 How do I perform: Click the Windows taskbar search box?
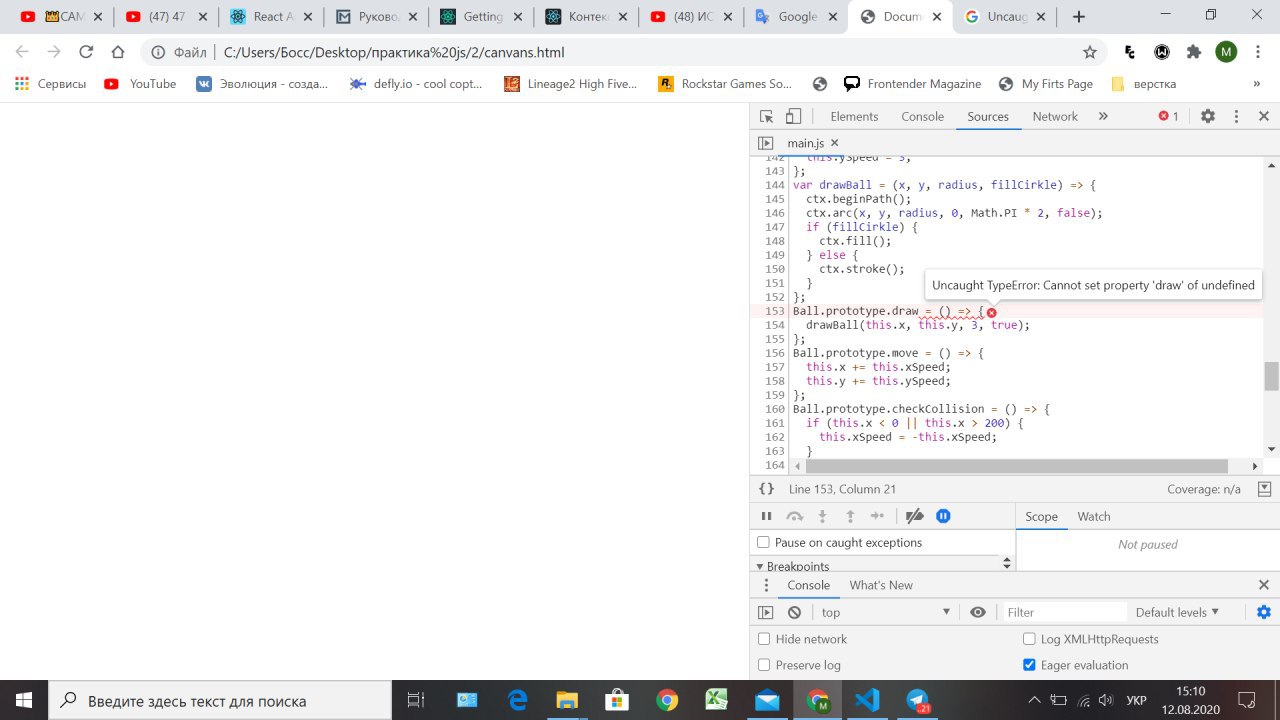pyautogui.click(x=220, y=700)
